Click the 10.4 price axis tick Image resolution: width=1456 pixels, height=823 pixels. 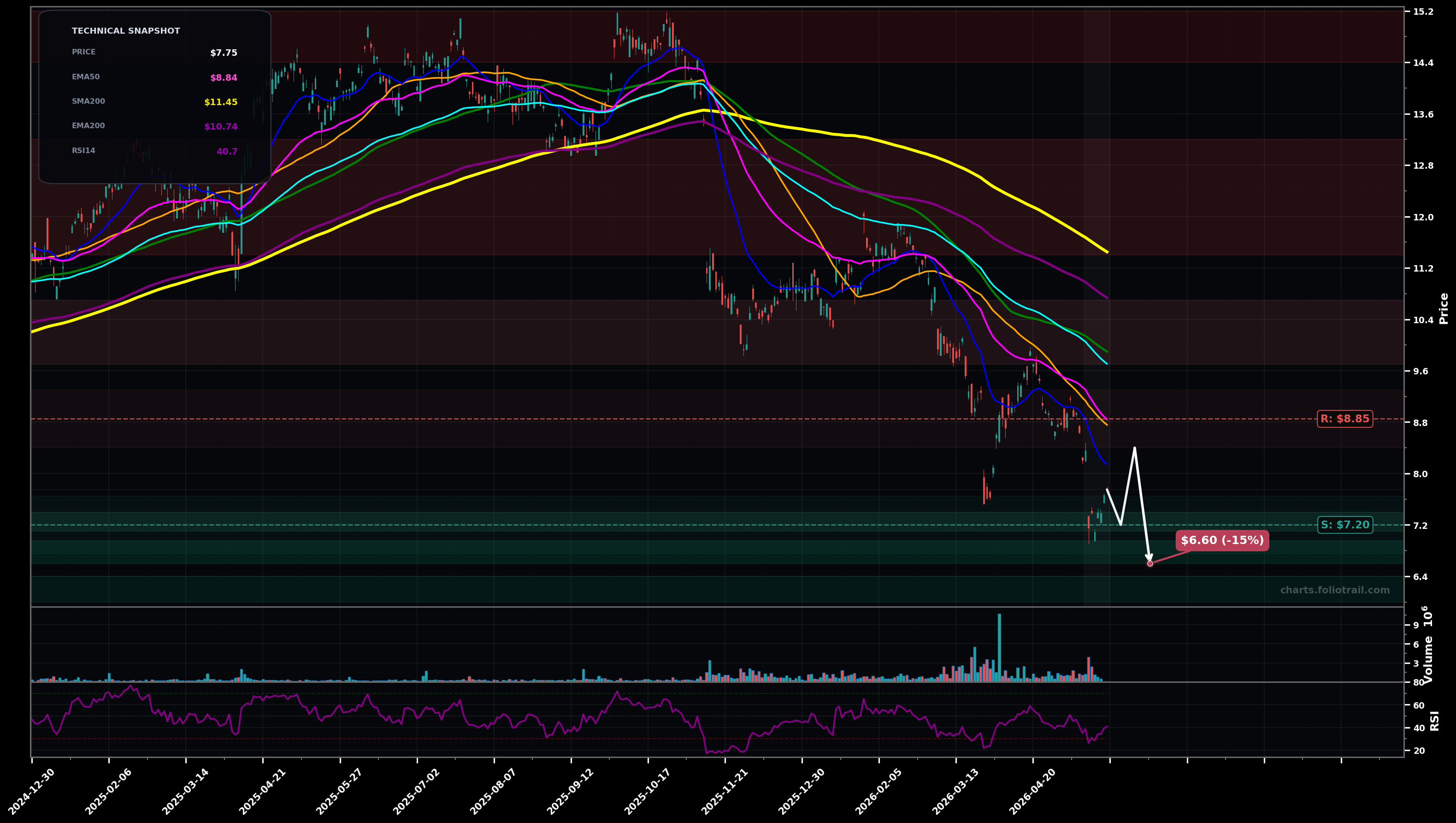1423,320
